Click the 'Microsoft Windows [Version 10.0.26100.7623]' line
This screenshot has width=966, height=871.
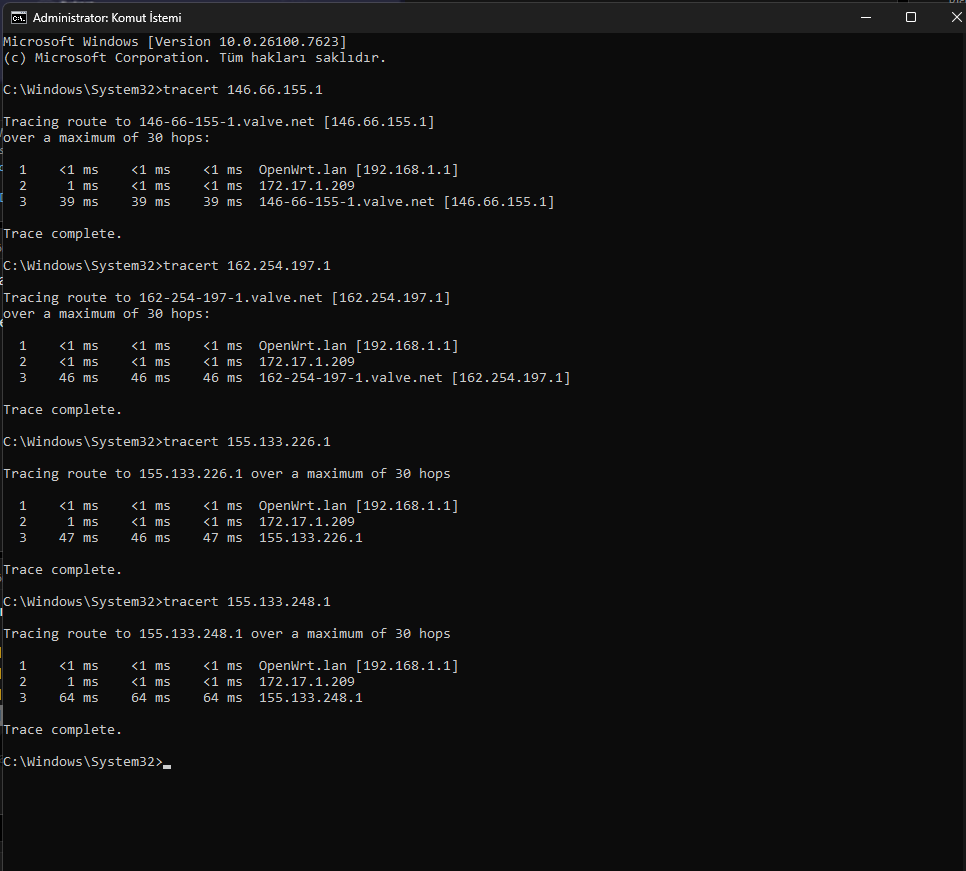[175, 41]
